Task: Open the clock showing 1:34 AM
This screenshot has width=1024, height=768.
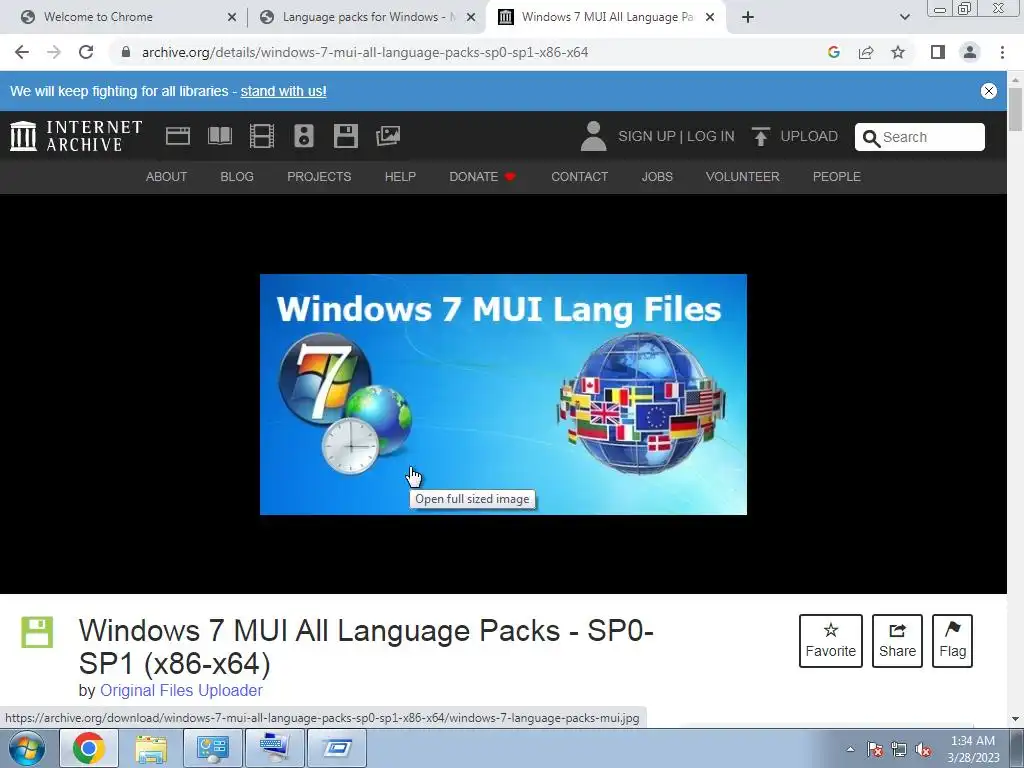Action: [973, 749]
